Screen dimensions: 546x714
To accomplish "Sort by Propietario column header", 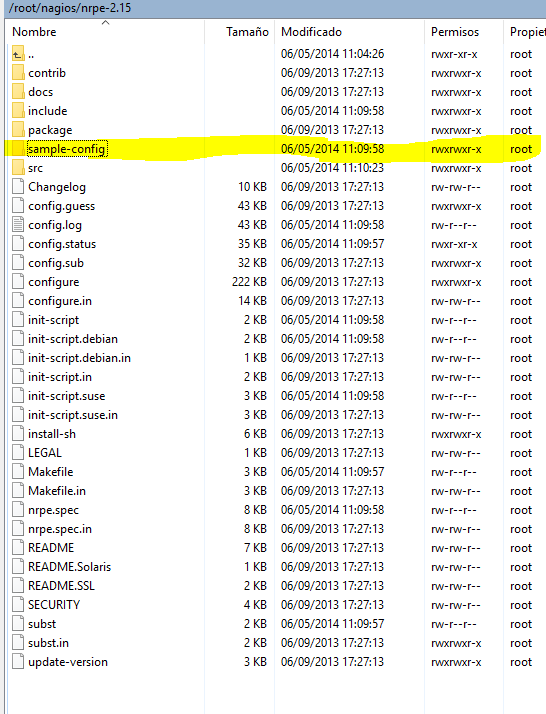I will pos(527,32).
